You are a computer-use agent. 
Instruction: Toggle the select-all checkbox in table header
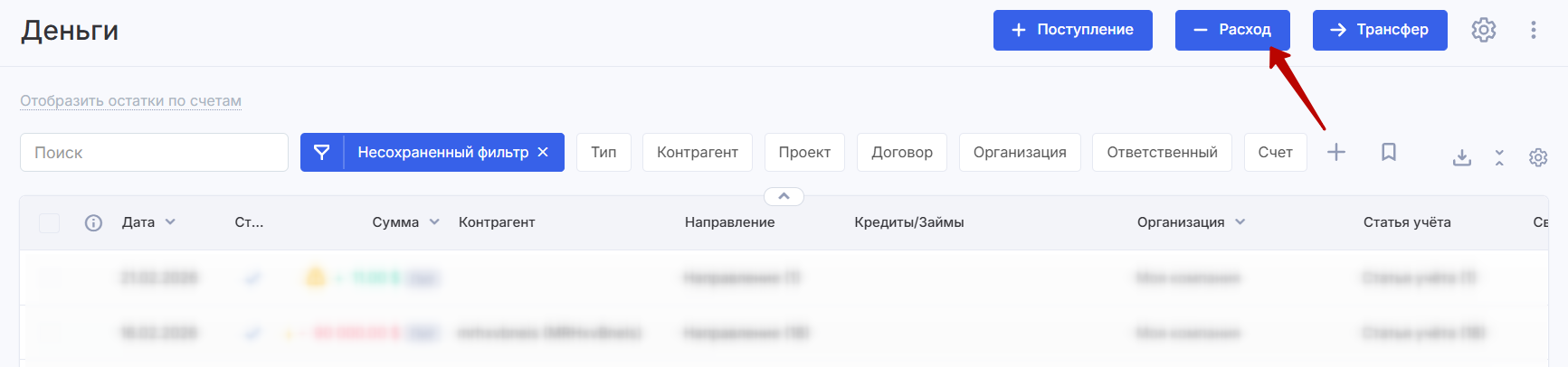pyautogui.click(x=50, y=222)
